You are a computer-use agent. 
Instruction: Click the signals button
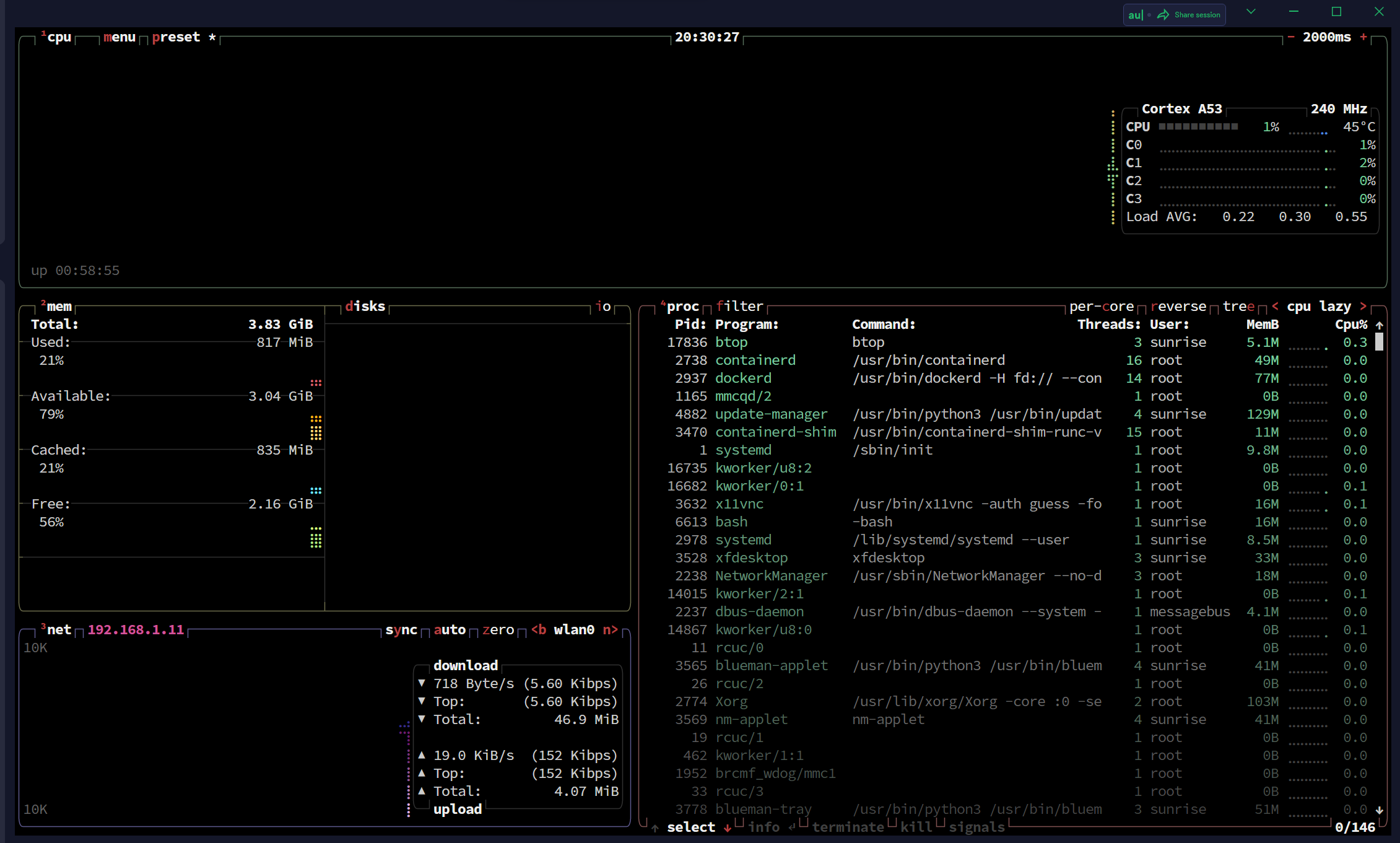pyautogui.click(x=976, y=827)
